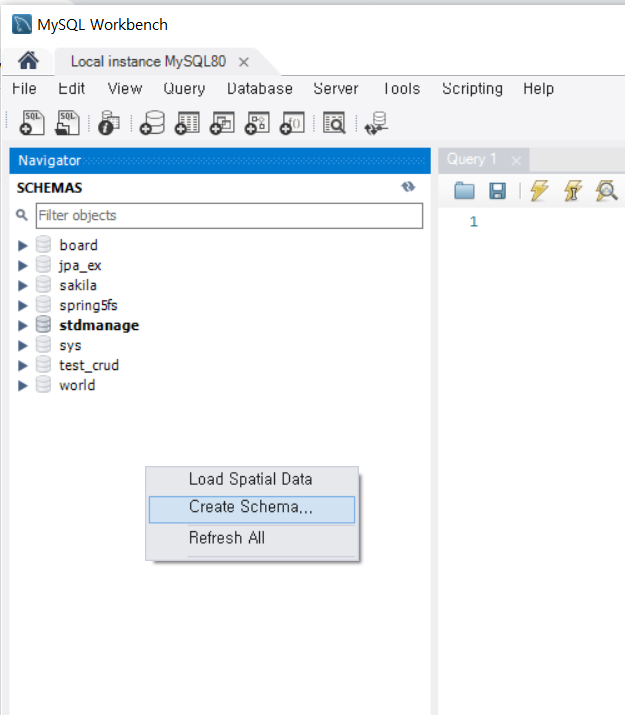Click the world schema database icon

click(x=43, y=384)
